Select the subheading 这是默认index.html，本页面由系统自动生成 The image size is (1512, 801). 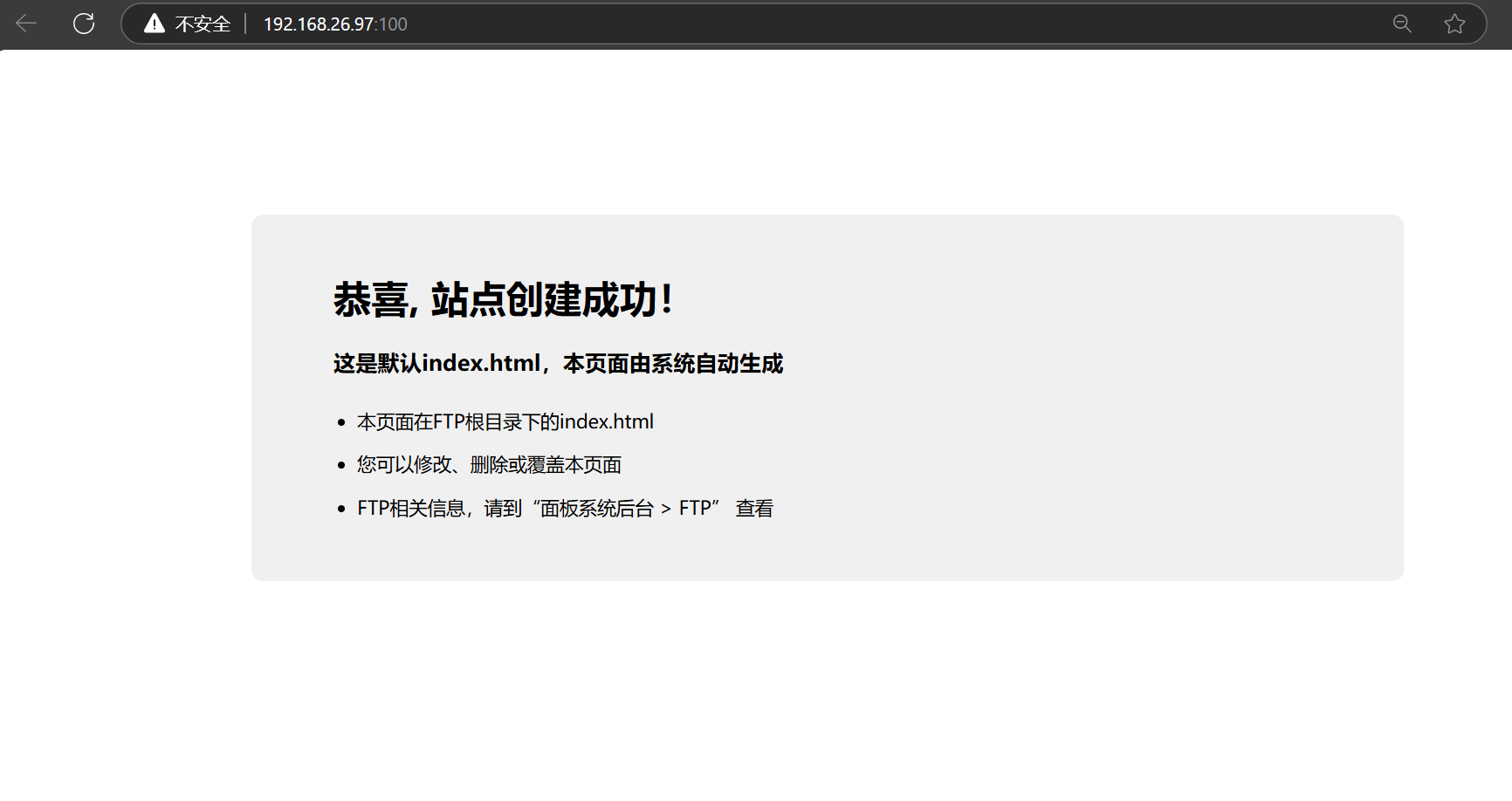coord(559,363)
